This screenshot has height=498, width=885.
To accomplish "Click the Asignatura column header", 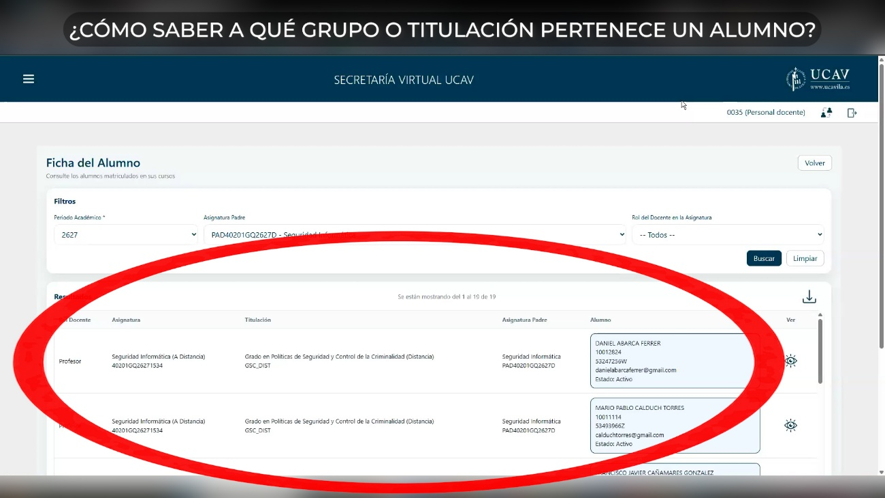I will 126,320.
